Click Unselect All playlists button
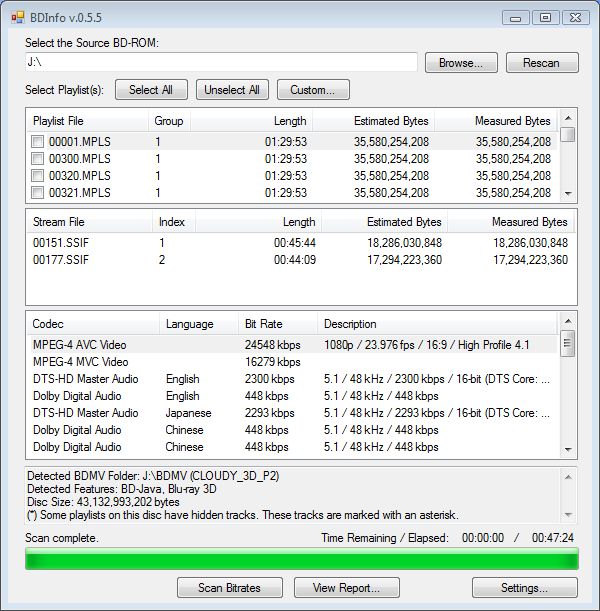The image size is (600, 611). (x=232, y=90)
